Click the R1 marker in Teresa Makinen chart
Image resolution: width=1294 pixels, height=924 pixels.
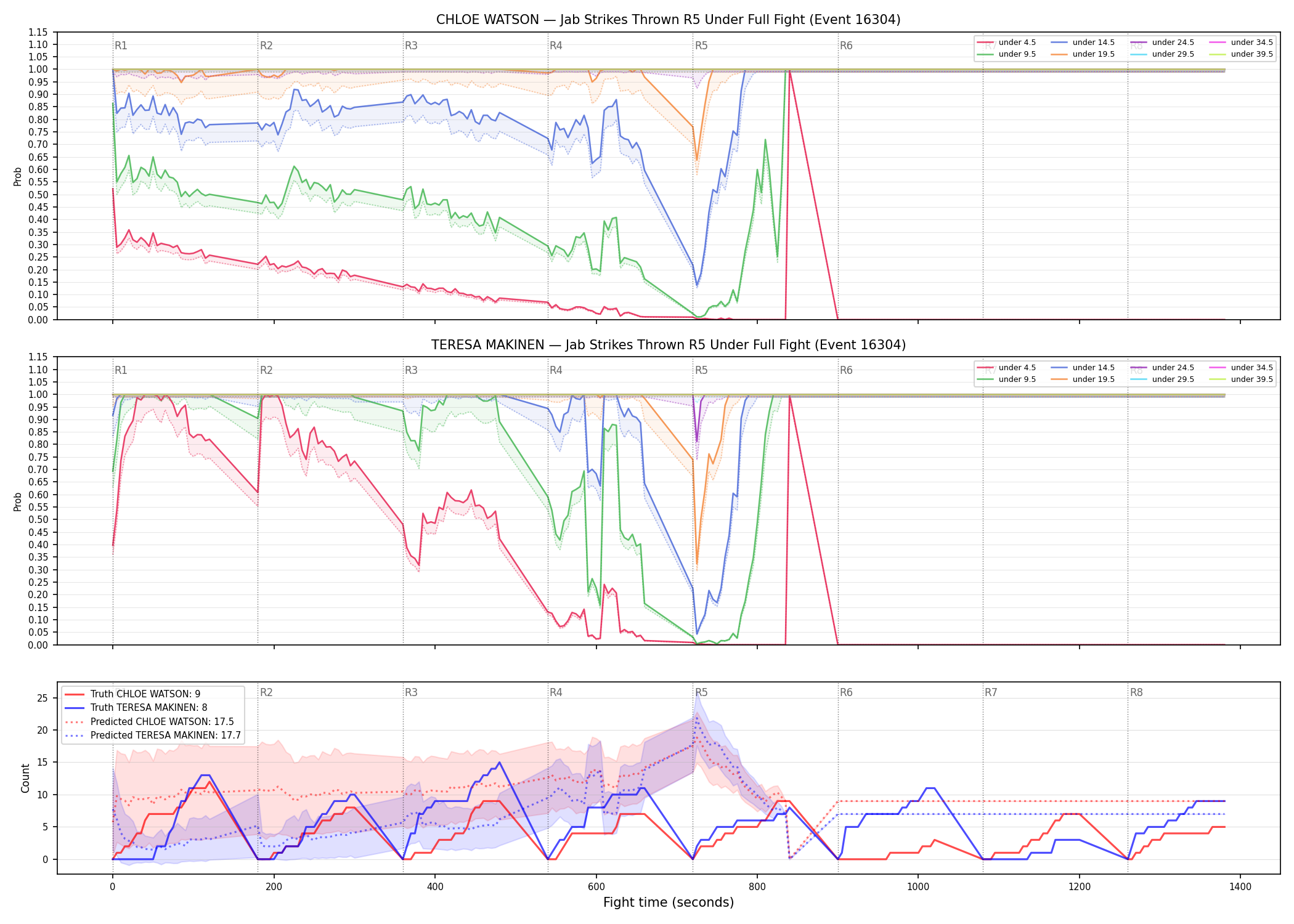click(x=121, y=370)
